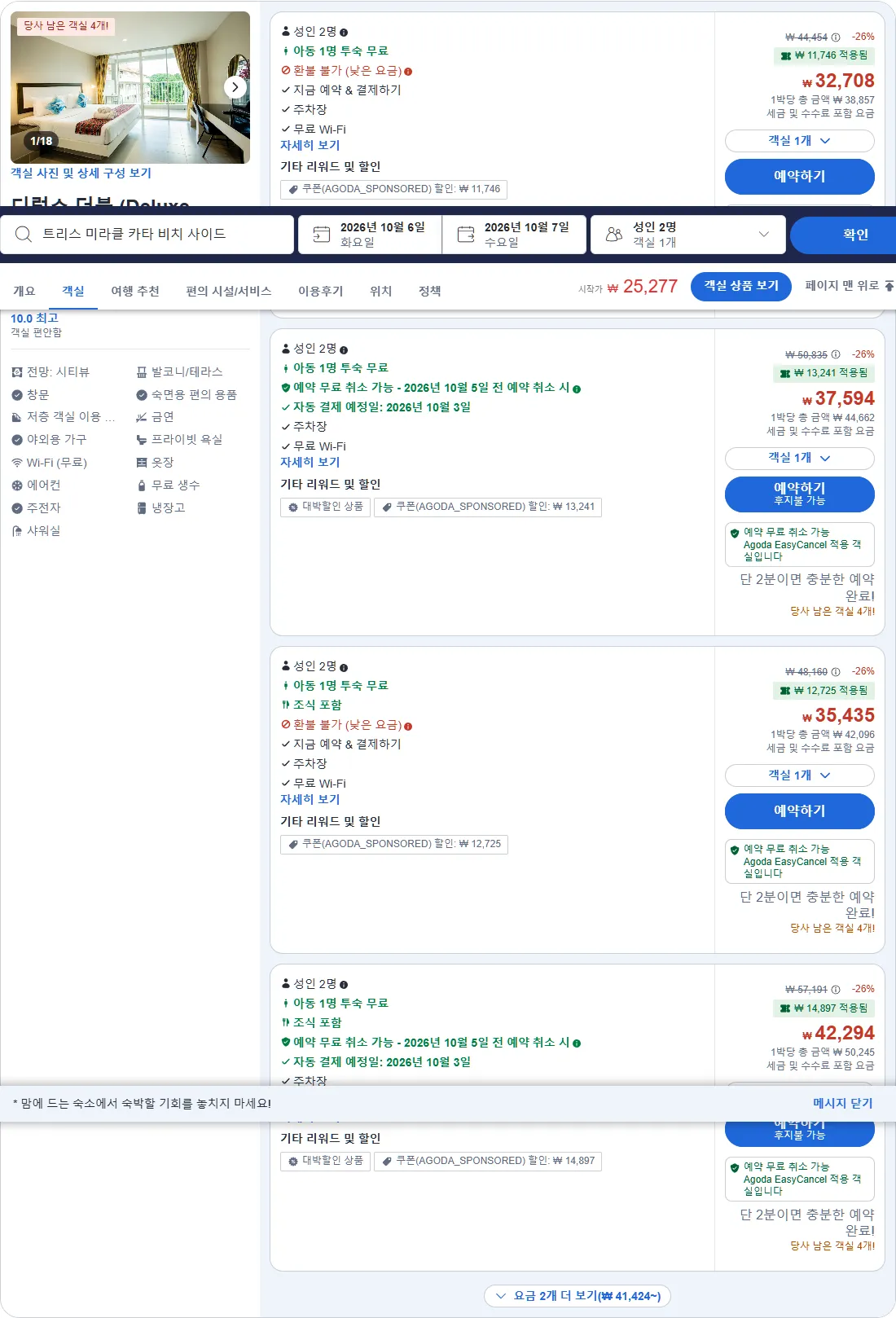The height and width of the screenshot is (1318, 896).
Task: Click the info icon beside the ₩48,160 crossed-out price
Action: pyautogui.click(x=836, y=672)
